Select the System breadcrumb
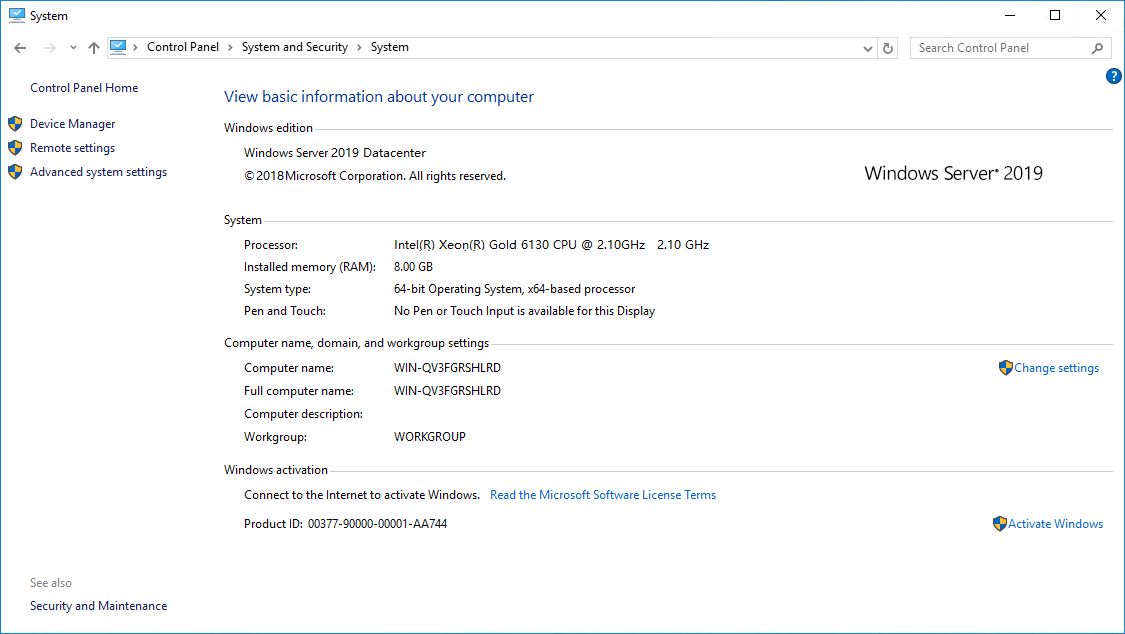 coord(390,47)
